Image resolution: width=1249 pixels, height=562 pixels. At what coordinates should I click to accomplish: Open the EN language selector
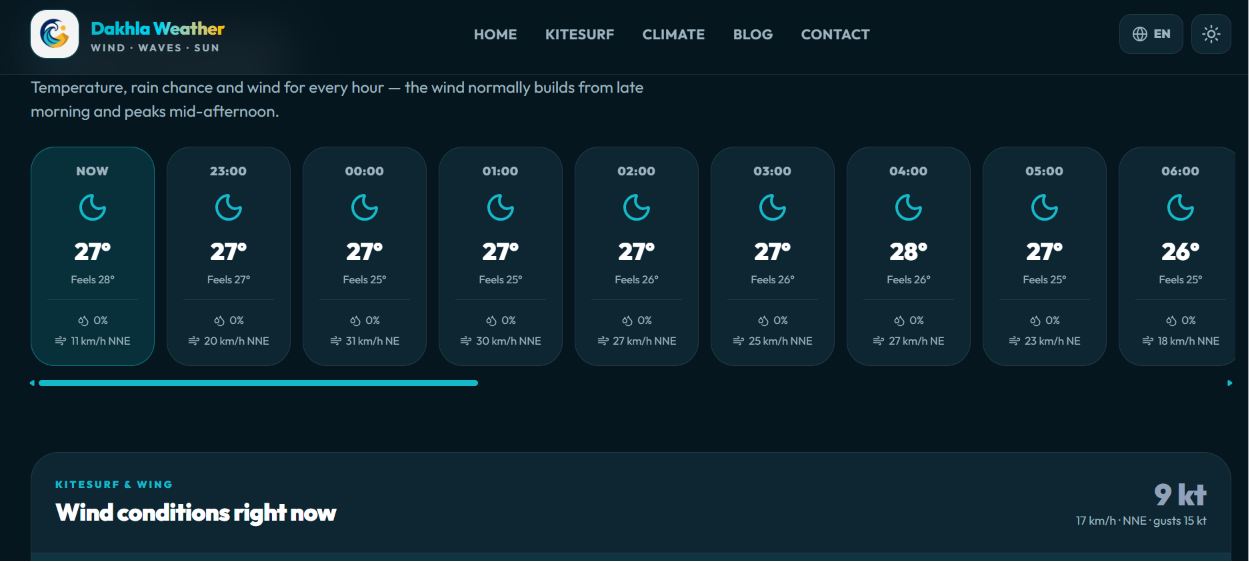(x=1151, y=34)
